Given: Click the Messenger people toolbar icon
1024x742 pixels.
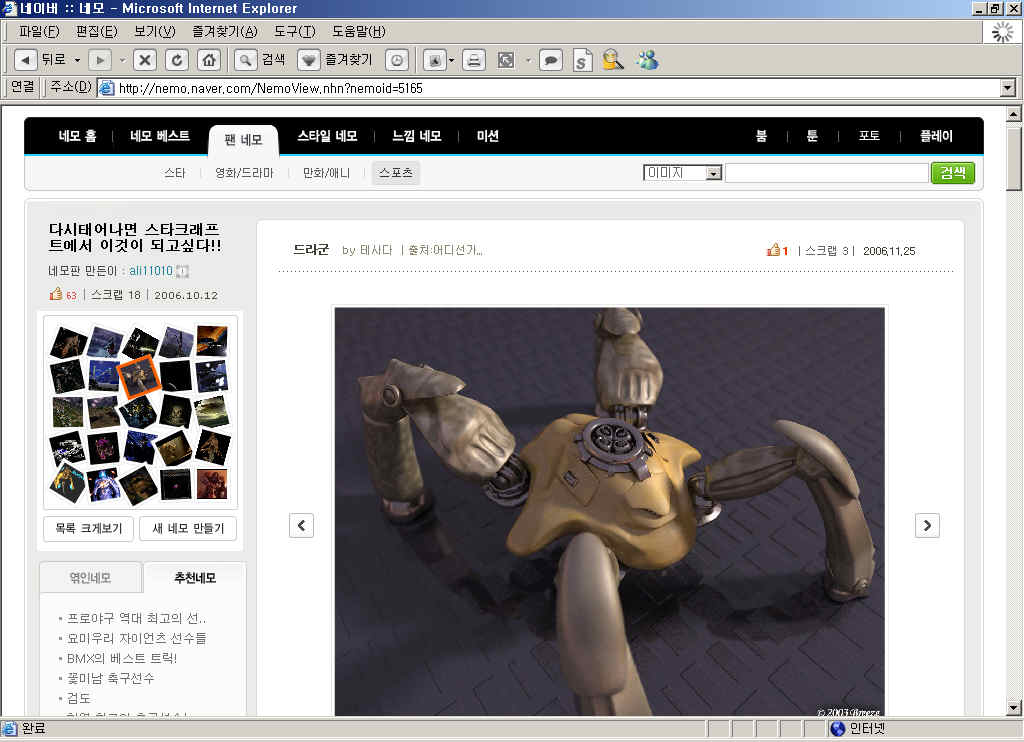Looking at the screenshot, I should tap(647, 60).
